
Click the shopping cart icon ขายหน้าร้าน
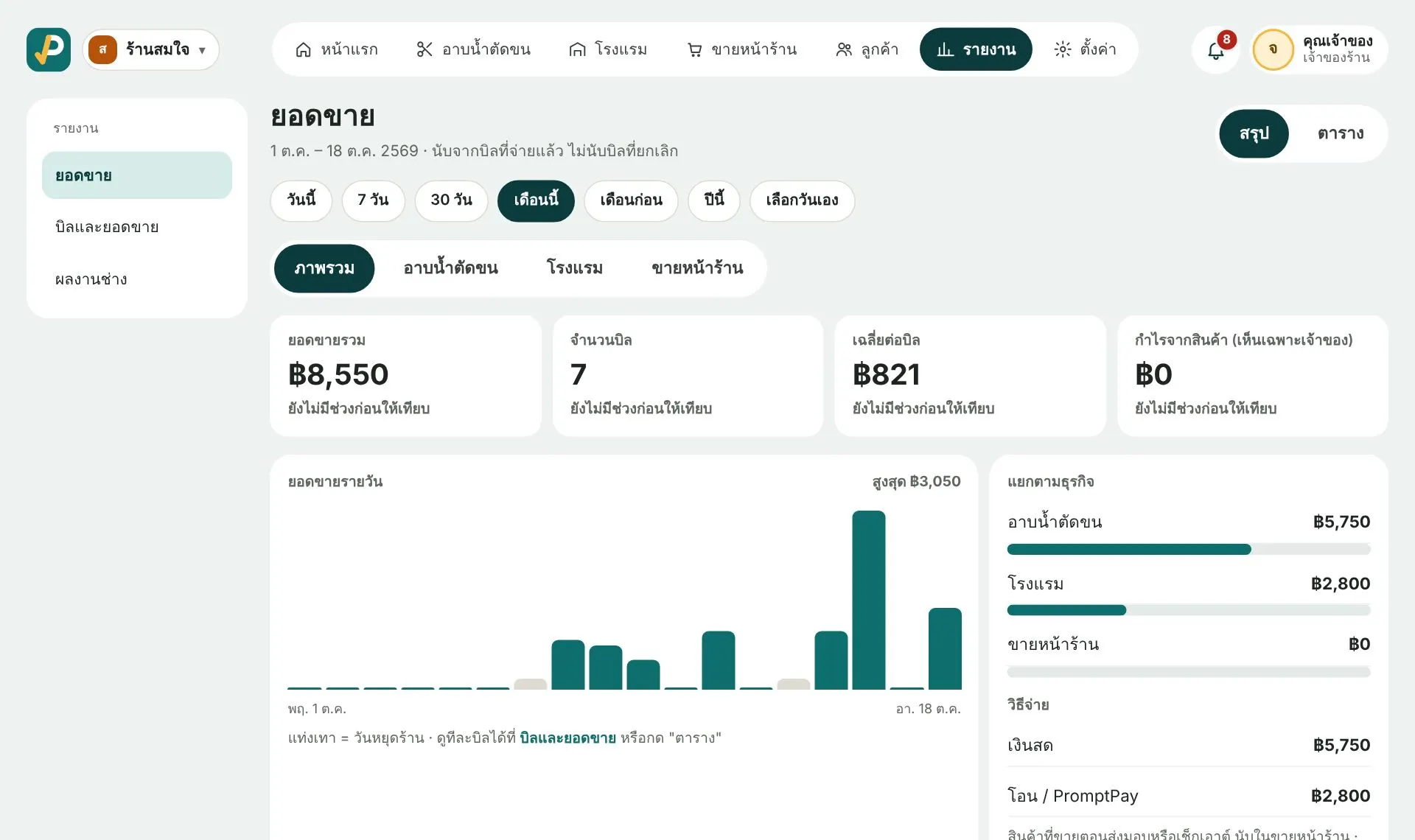694,49
